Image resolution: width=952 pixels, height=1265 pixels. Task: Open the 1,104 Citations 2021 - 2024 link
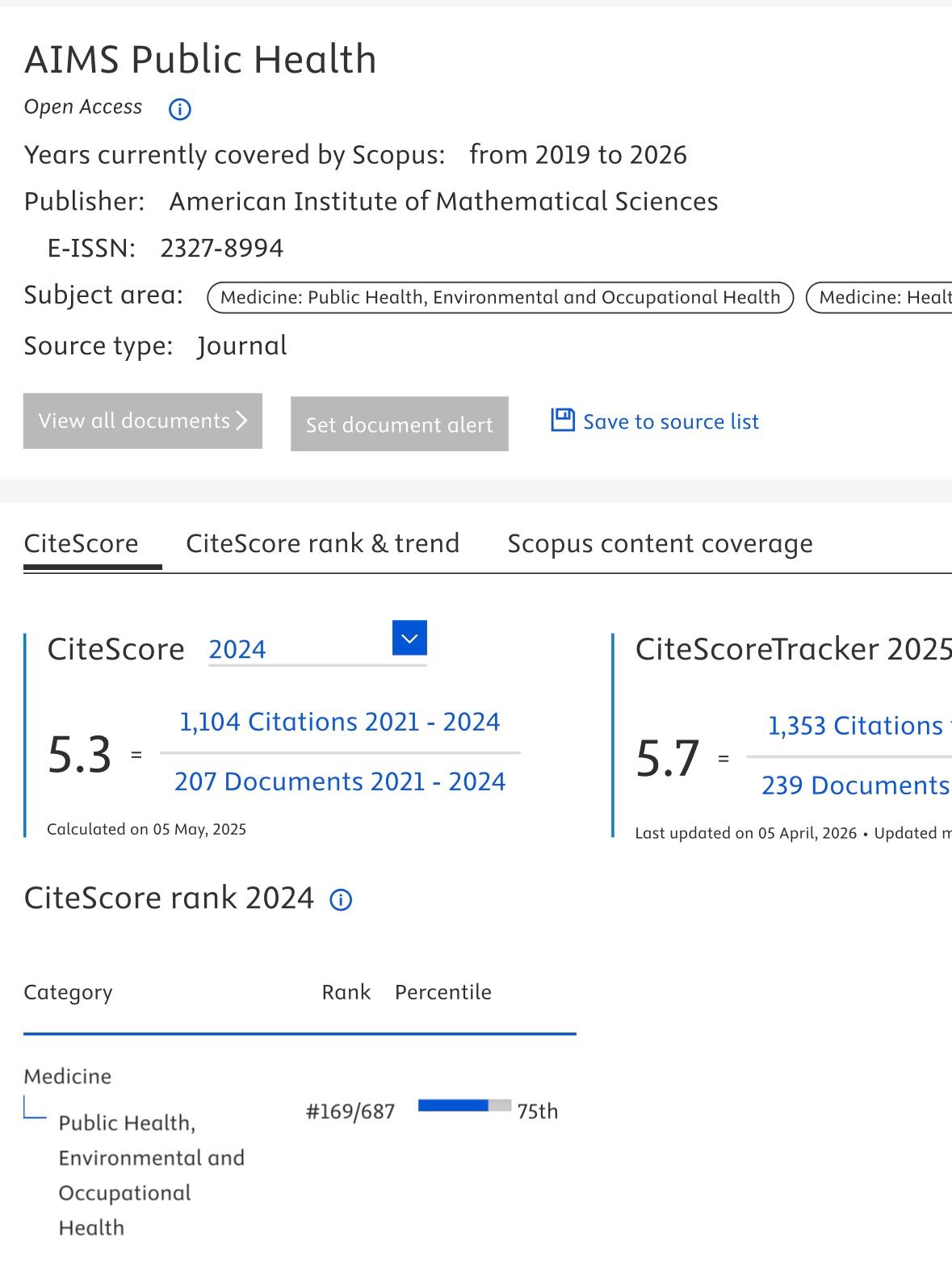[339, 722]
